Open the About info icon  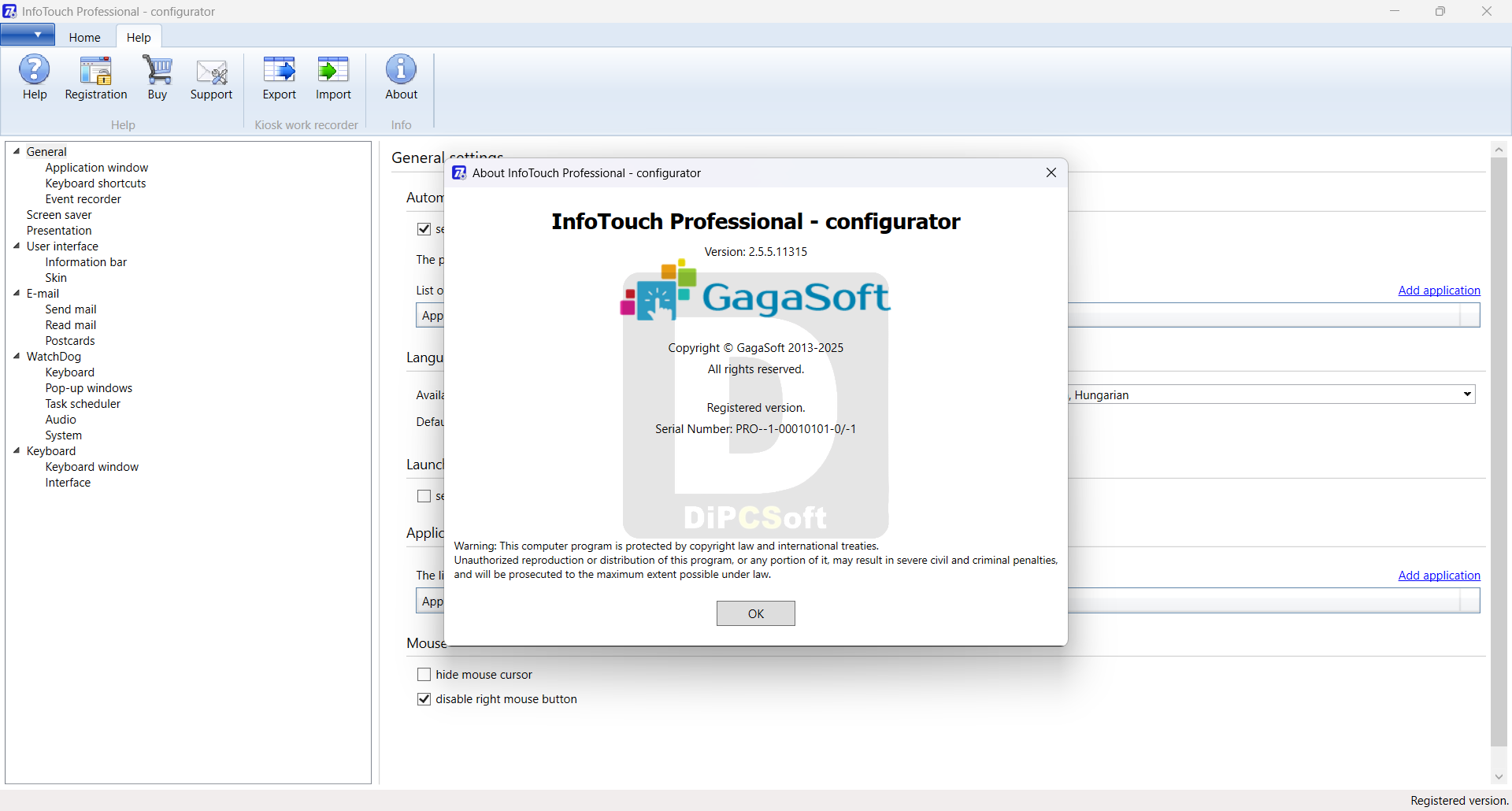[402, 78]
